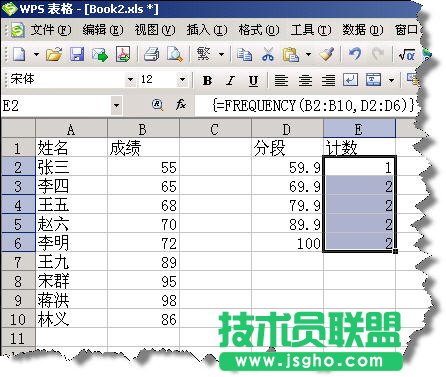Image resolution: width=446 pixels, height=377 pixels.
Task: Open the 工具(T) menu
Action: pyautogui.click(x=311, y=30)
